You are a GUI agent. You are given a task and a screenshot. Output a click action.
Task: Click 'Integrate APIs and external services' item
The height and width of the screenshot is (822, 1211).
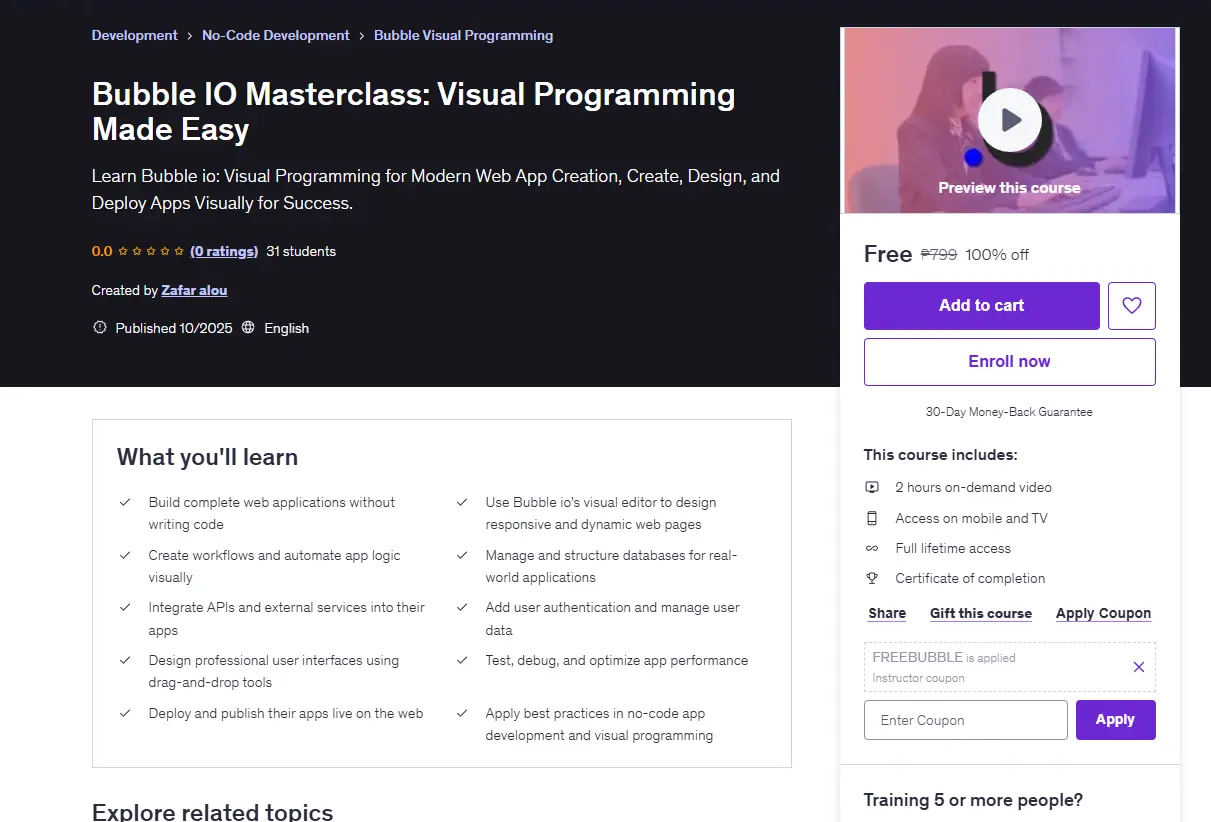[x=287, y=619]
